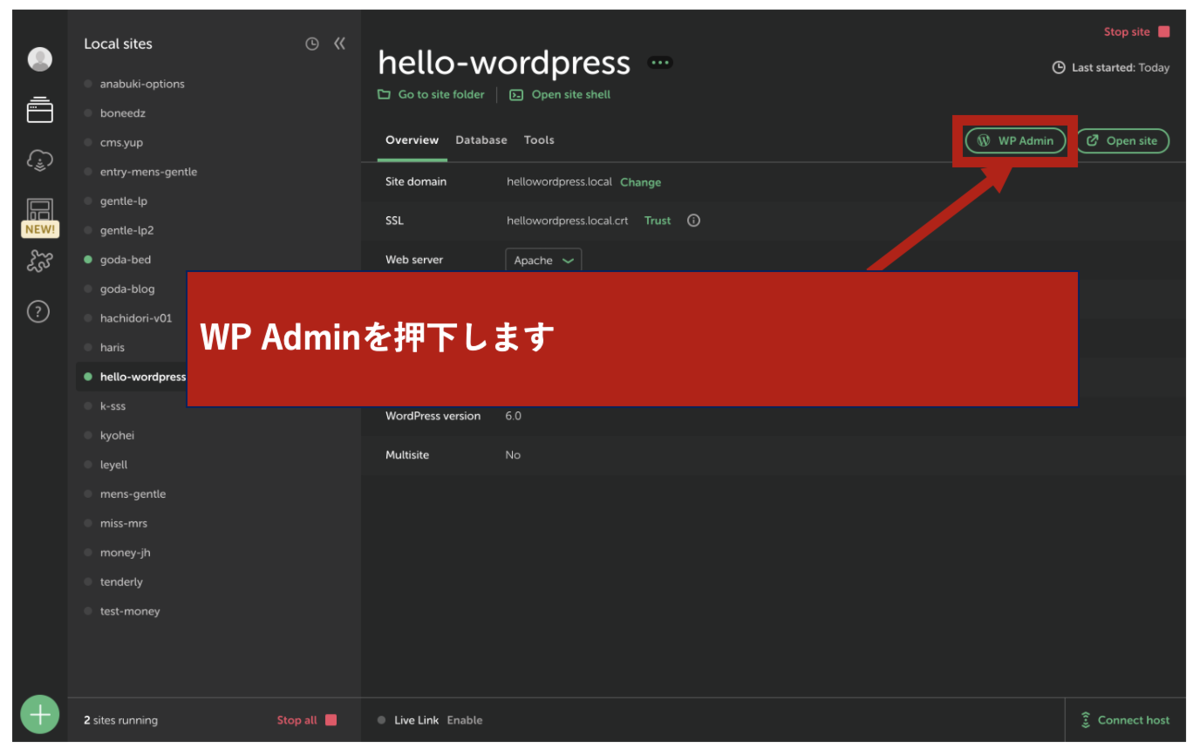Open the cloud backups icon
Image resolution: width=1200 pixels, height=755 pixels.
(40, 160)
